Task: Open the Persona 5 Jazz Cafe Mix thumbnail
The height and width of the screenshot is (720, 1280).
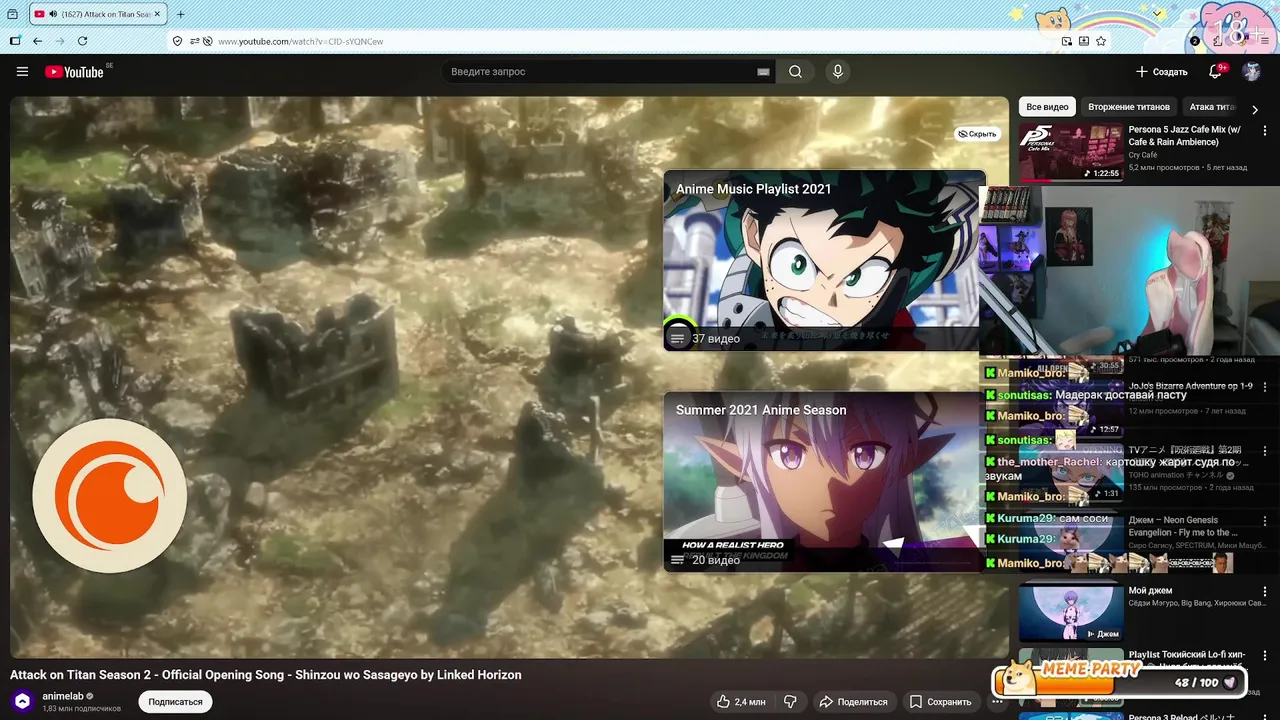Action: tap(1071, 152)
